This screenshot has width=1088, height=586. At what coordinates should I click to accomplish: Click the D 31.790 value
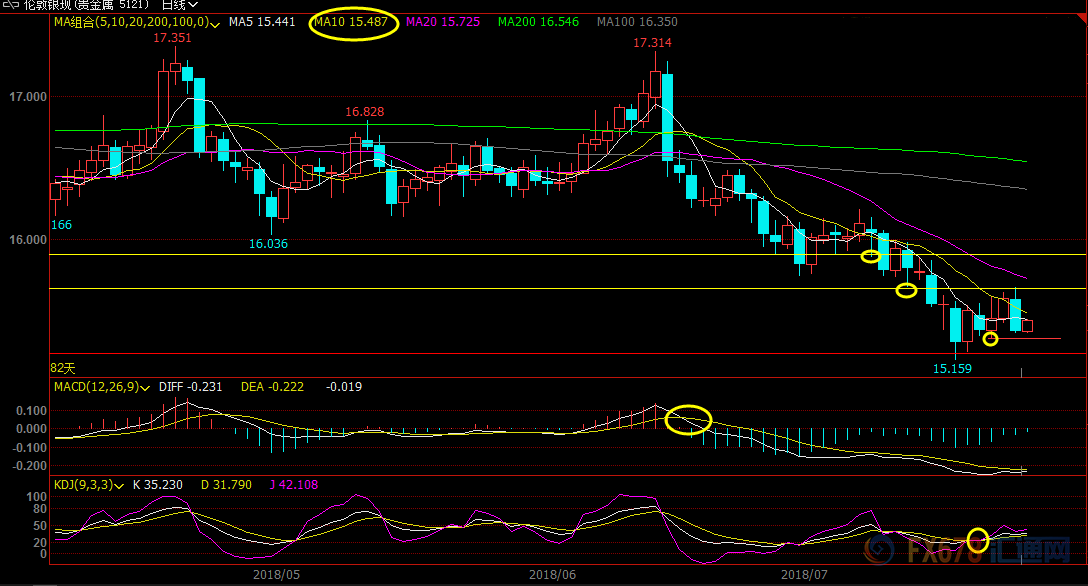[226, 485]
